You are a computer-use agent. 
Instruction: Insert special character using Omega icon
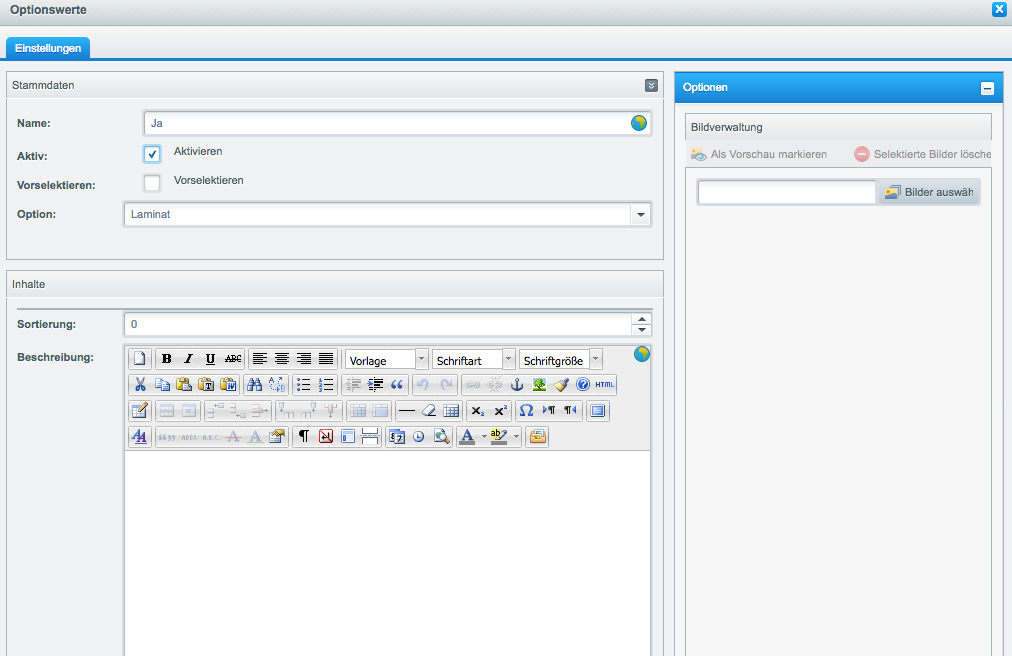[x=526, y=411]
